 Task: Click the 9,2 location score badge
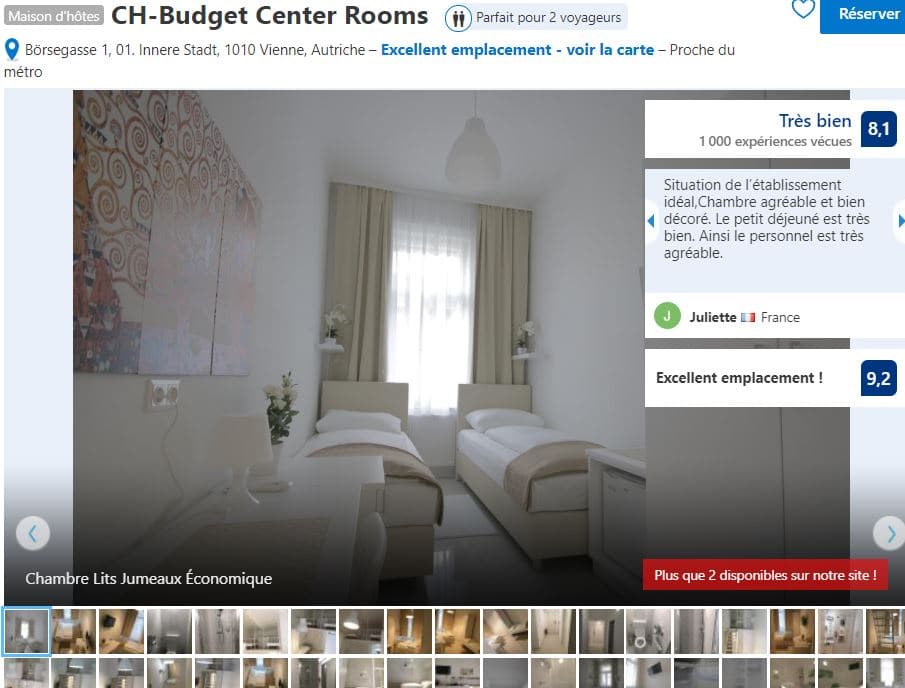(x=878, y=378)
